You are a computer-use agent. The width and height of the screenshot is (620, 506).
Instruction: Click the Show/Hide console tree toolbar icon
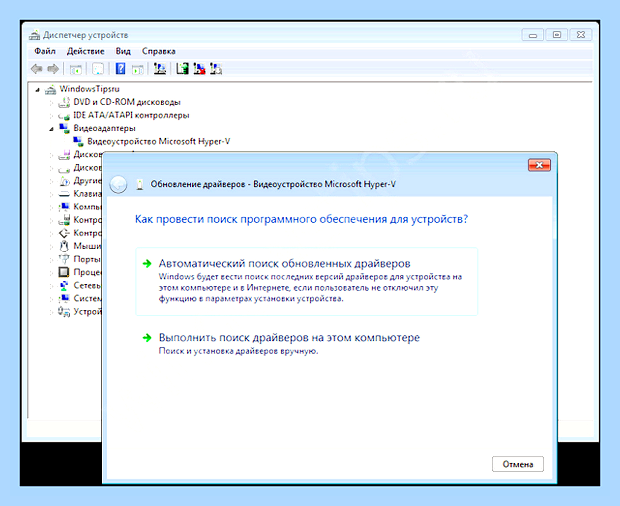click(x=76, y=69)
